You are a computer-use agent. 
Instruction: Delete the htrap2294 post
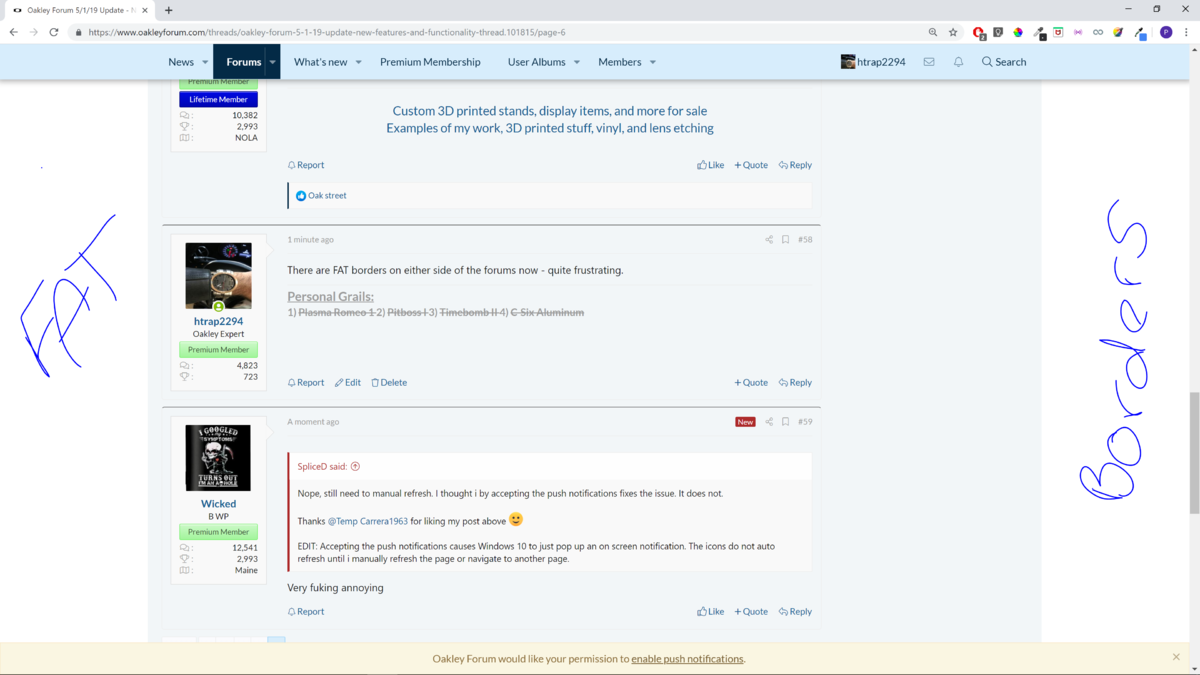click(x=389, y=382)
